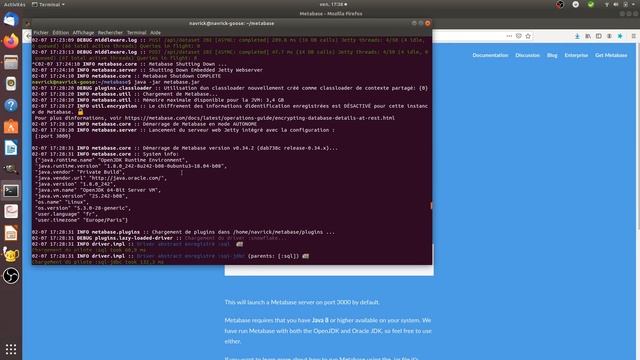Click the green checkmark tray icon
Image resolution: width=640 pixels, height=360 pixels.
point(591,4)
